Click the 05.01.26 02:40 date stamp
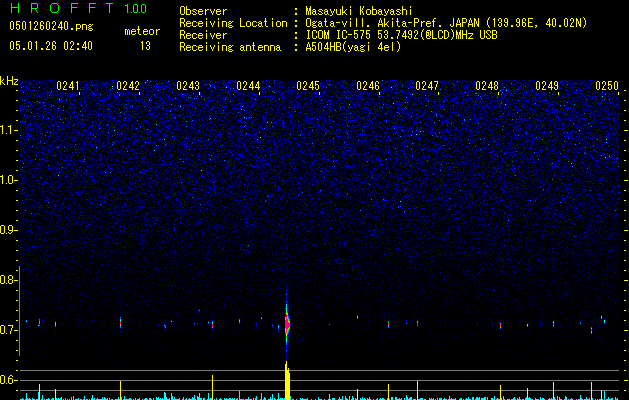This screenshot has width=629, height=400. tap(51, 46)
